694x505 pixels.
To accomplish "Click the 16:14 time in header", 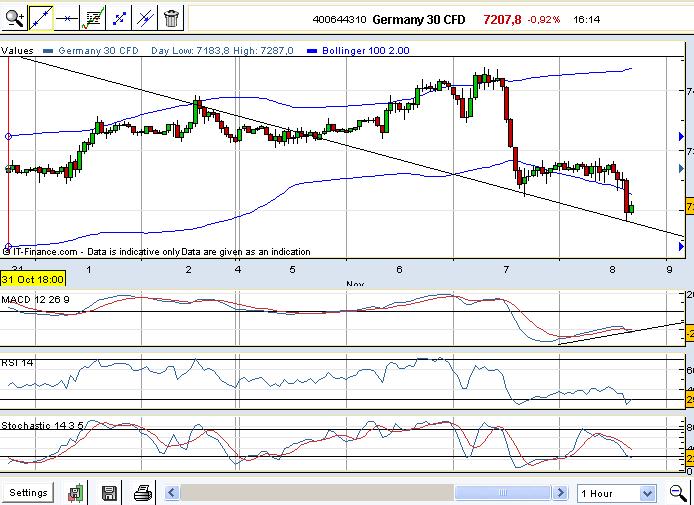I will 586,19.
